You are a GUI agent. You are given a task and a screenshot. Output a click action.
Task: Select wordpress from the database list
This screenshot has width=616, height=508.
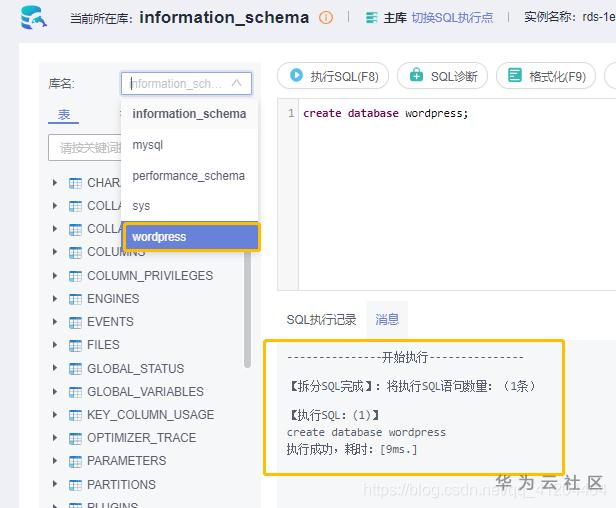pos(191,237)
